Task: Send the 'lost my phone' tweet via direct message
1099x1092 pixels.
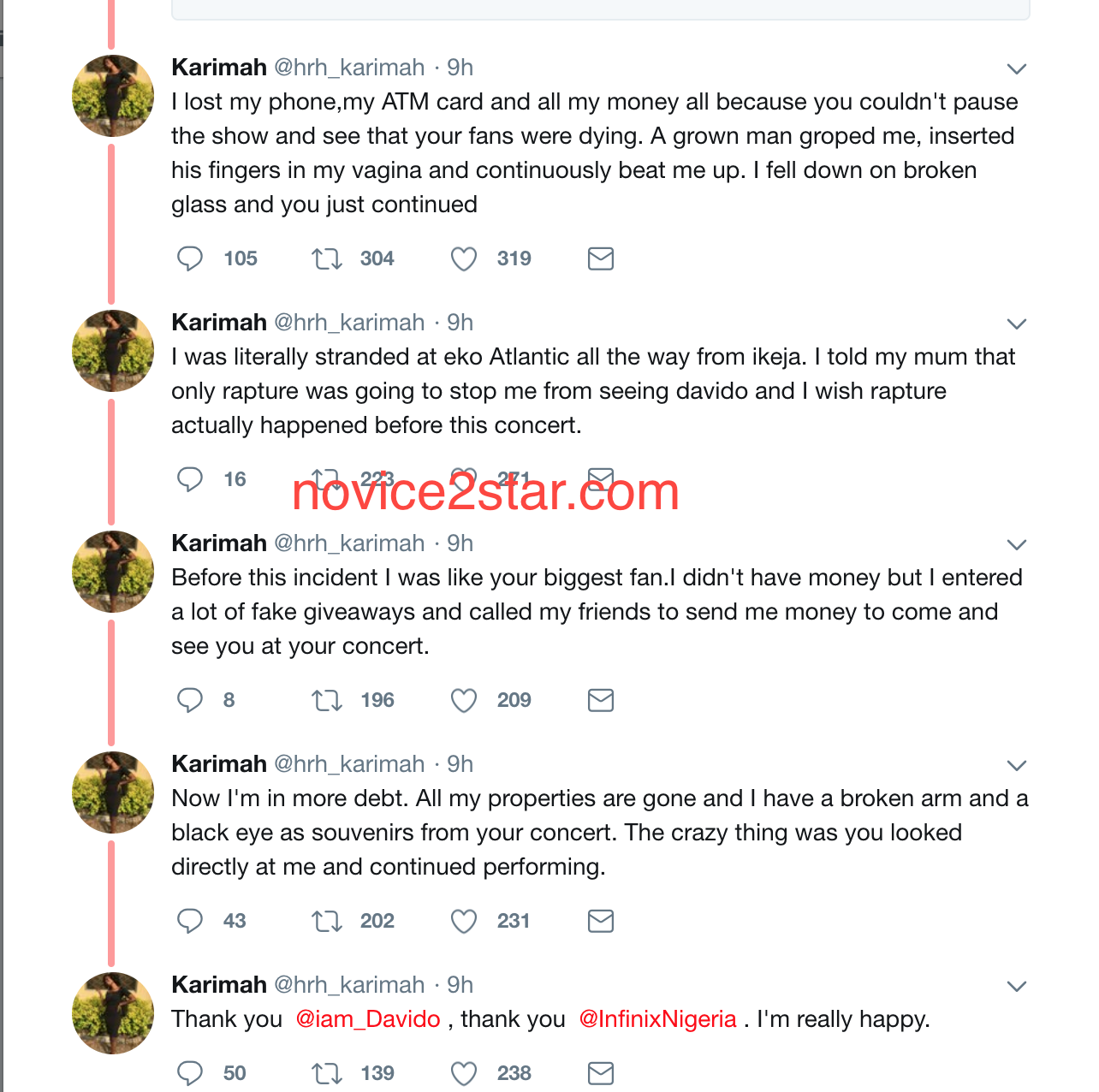Action: pos(601,258)
